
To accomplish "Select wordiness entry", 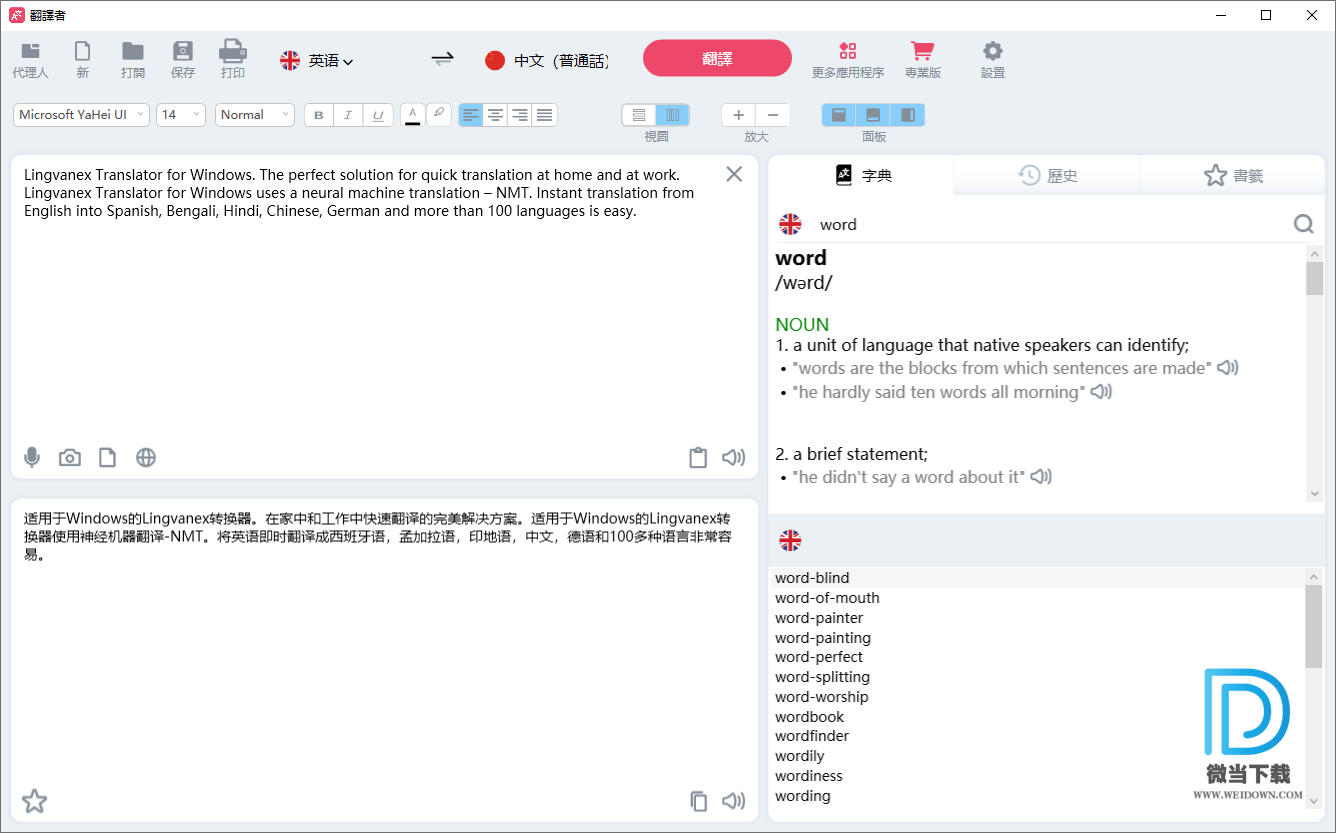I will 809,776.
